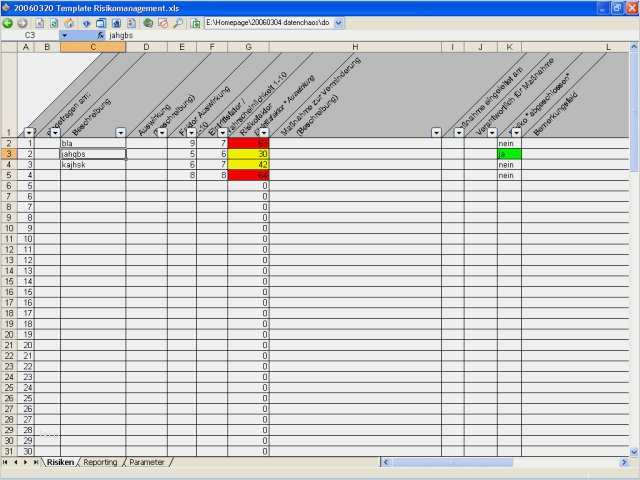Select the Risiken sheet tab
640x480 pixels.
click(x=60, y=463)
